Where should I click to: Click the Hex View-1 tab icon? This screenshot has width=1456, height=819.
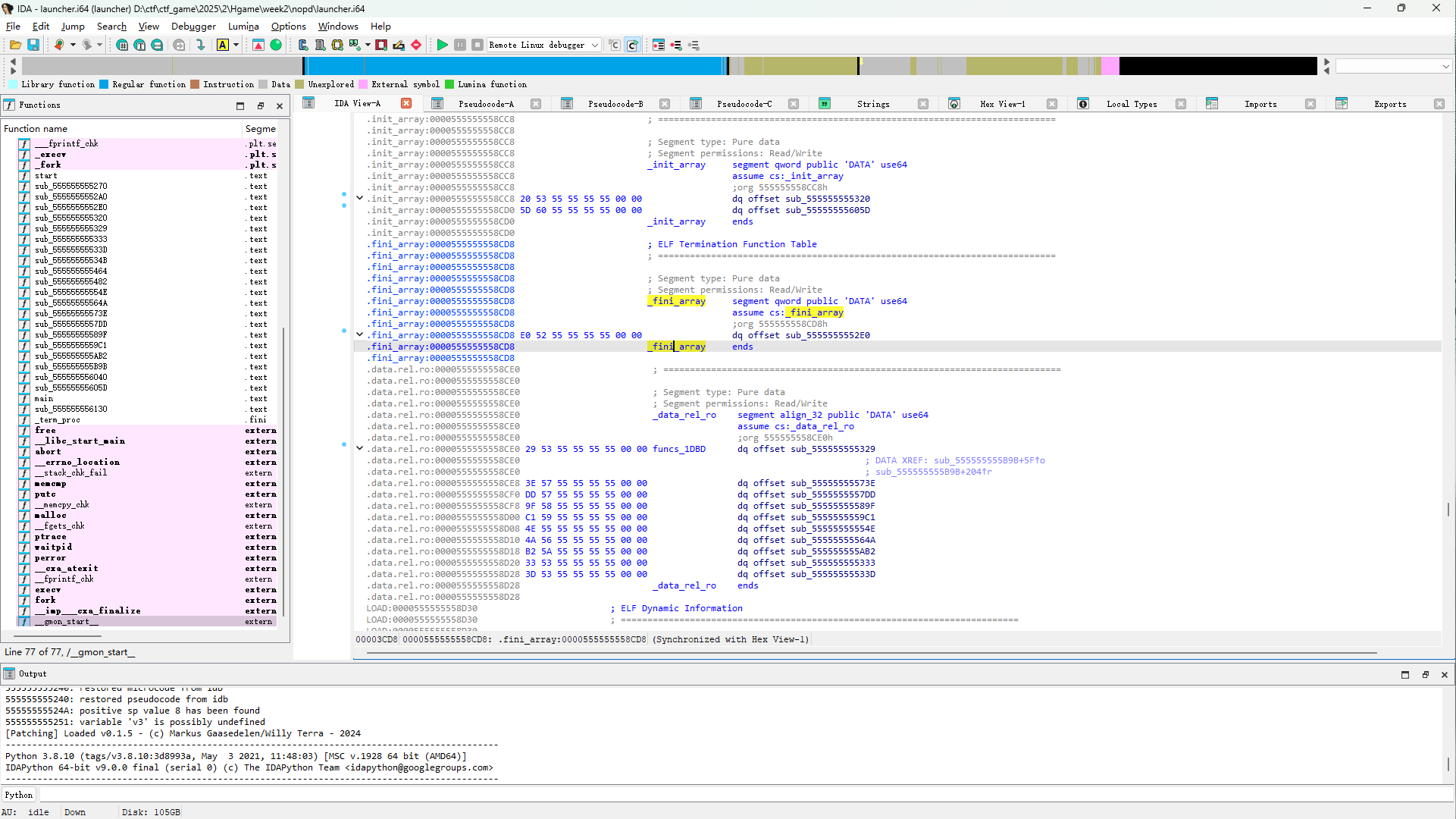[x=954, y=104]
